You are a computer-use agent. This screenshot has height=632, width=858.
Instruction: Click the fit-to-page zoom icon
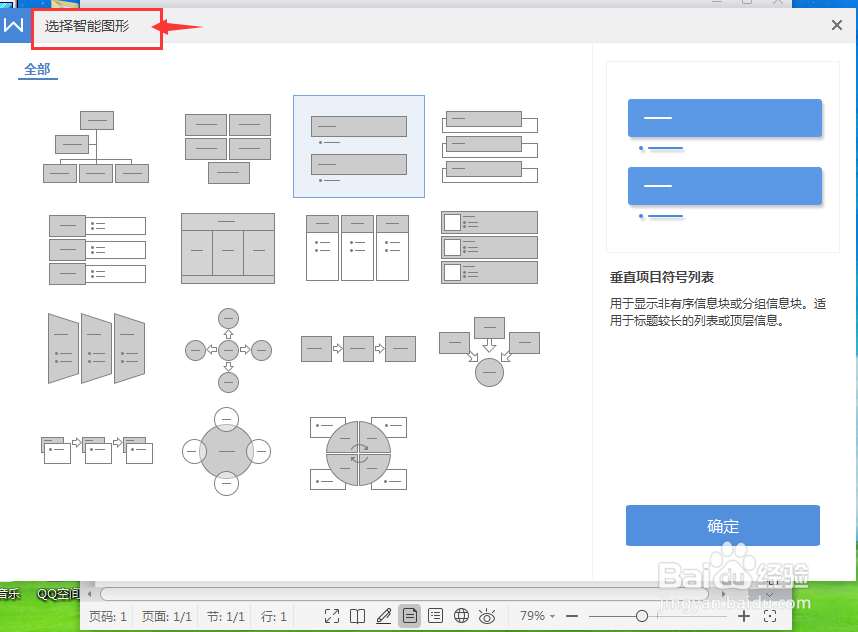[770, 616]
